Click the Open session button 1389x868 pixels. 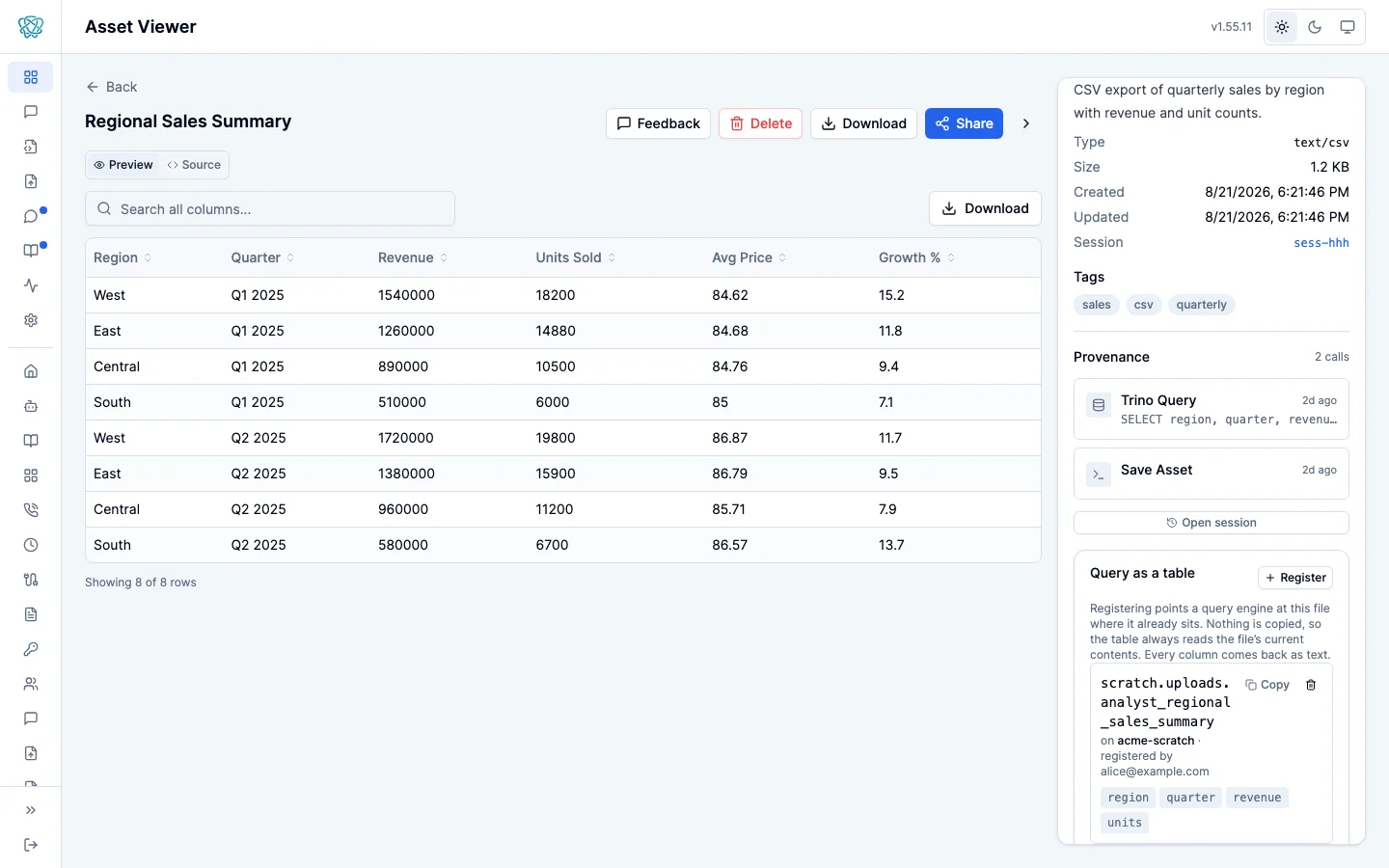pyautogui.click(x=1212, y=523)
